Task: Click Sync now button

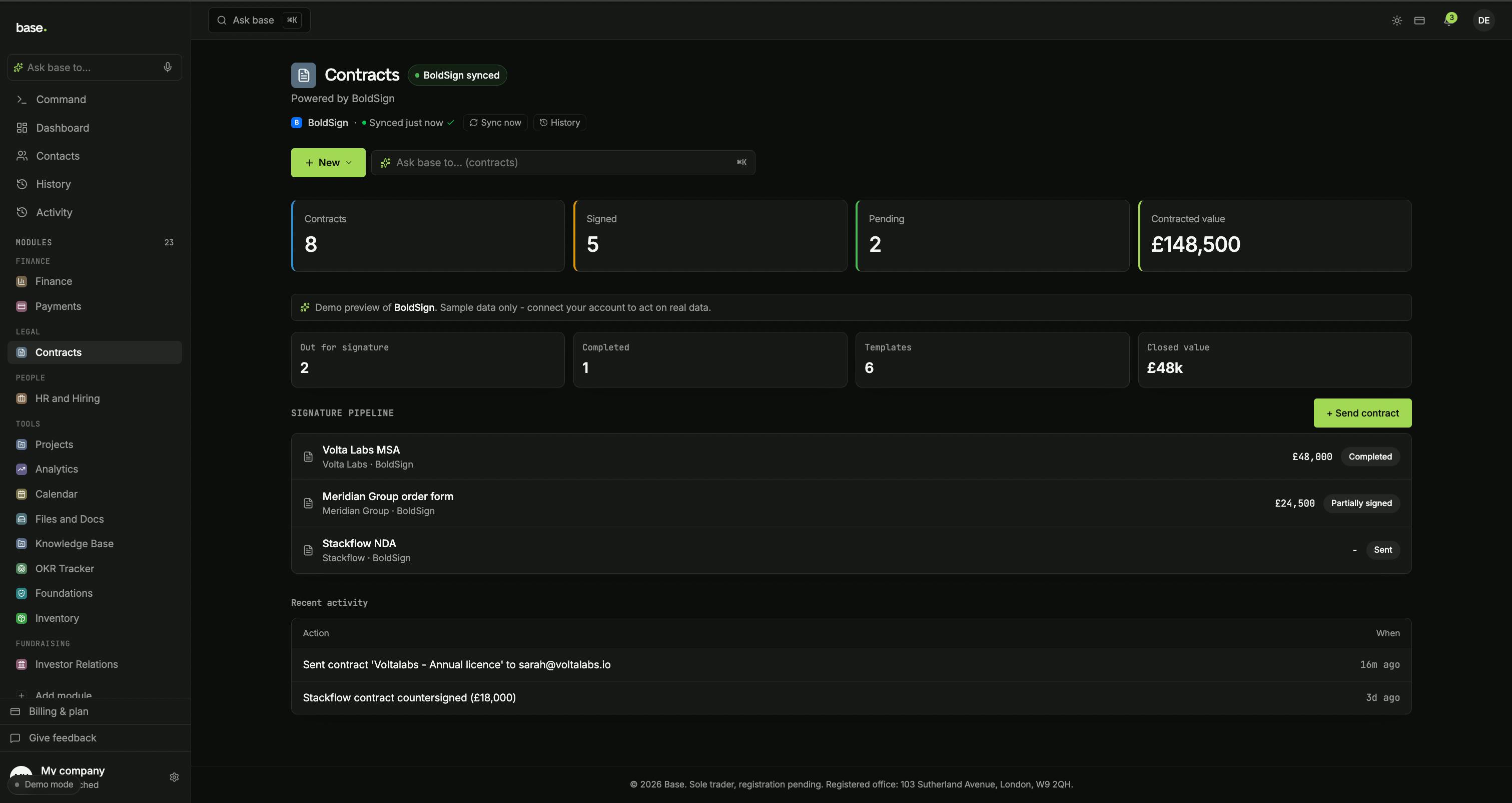Action: [x=495, y=123]
